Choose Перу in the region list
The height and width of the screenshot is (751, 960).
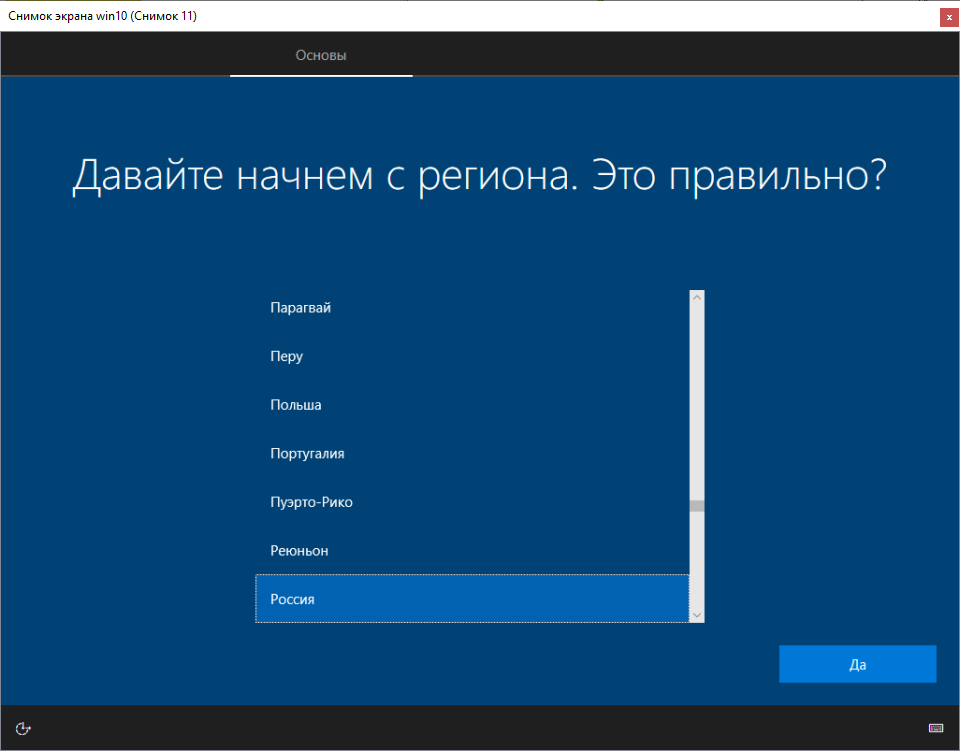(472, 356)
